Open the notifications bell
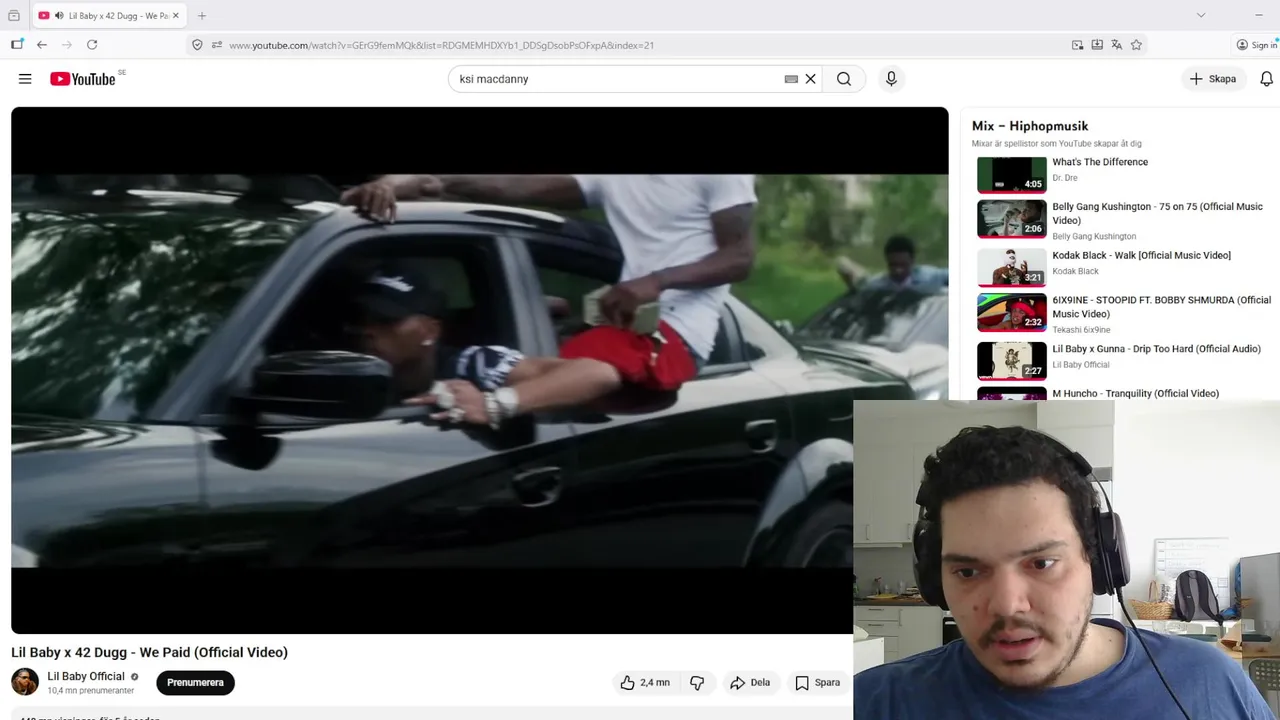The image size is (1280, 720). tap(1266, 79)
